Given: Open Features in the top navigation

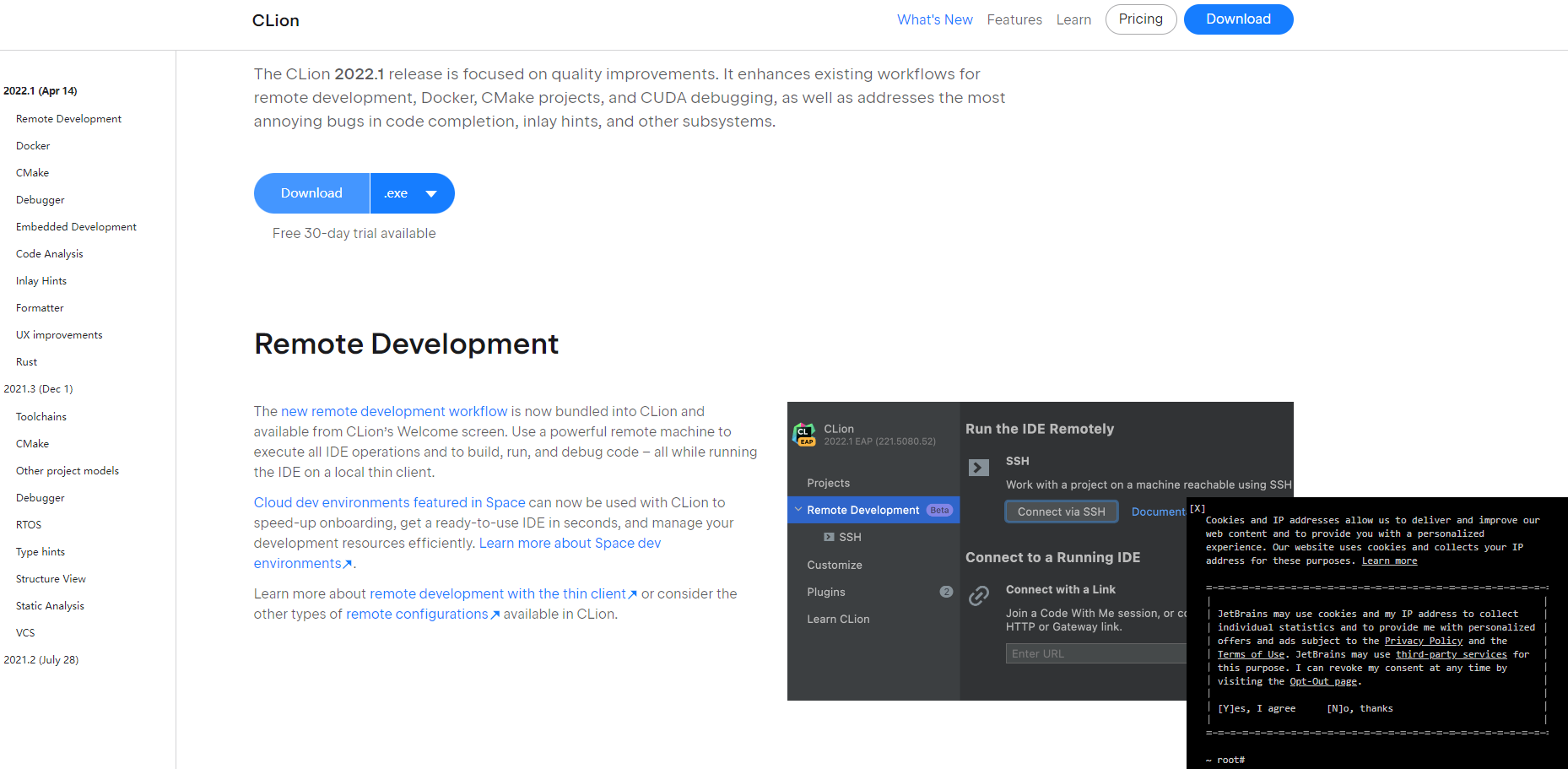Looking at the screenshot, I should [x=1014, y=19].
